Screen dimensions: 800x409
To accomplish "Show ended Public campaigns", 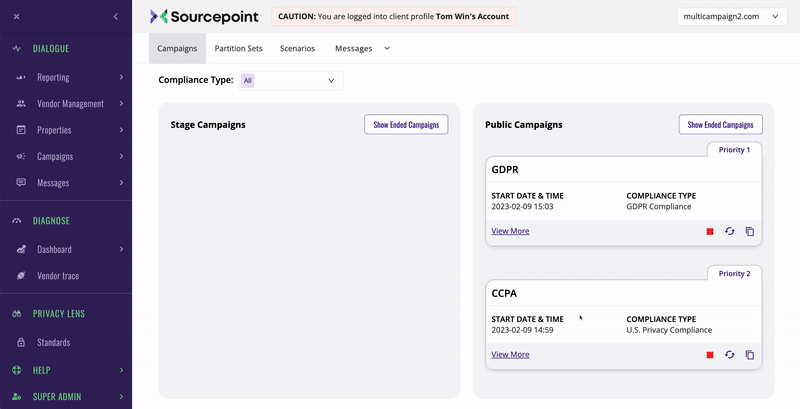I will coord(720,124).
